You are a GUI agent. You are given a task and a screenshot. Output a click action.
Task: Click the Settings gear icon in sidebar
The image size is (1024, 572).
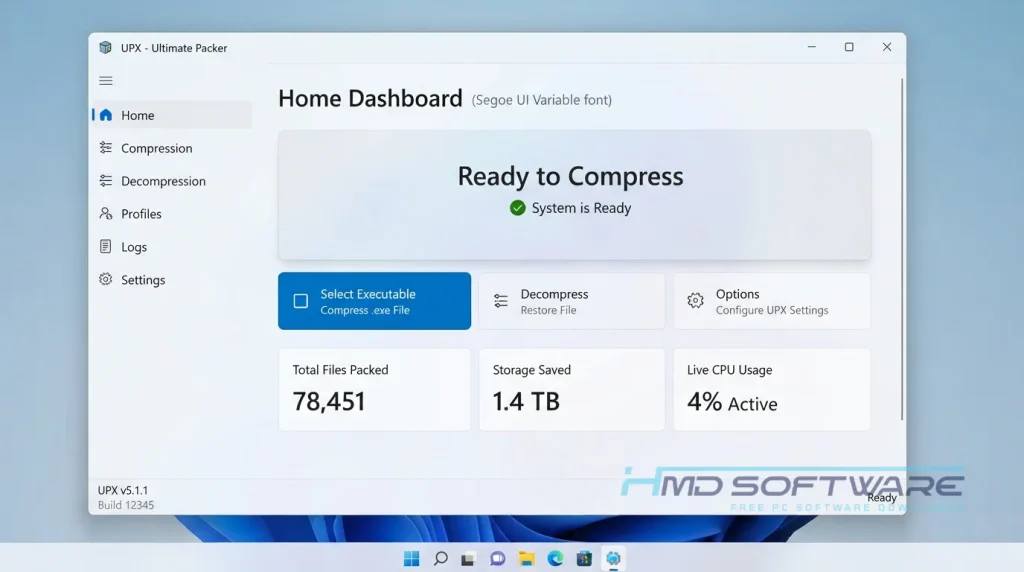coord(106,279)
